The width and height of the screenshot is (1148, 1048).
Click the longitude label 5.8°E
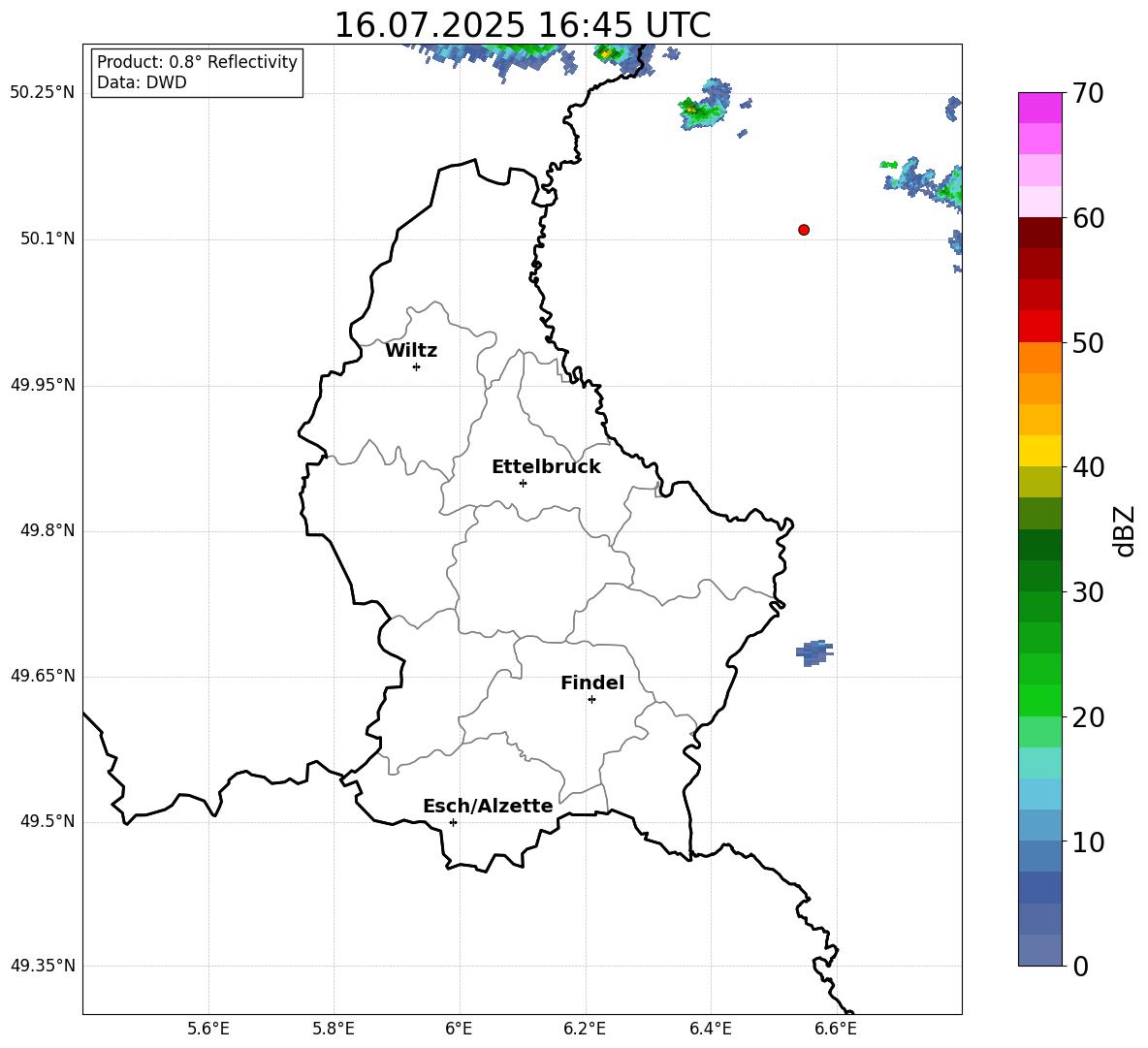pyautogui.click(x=334, y=1029)
